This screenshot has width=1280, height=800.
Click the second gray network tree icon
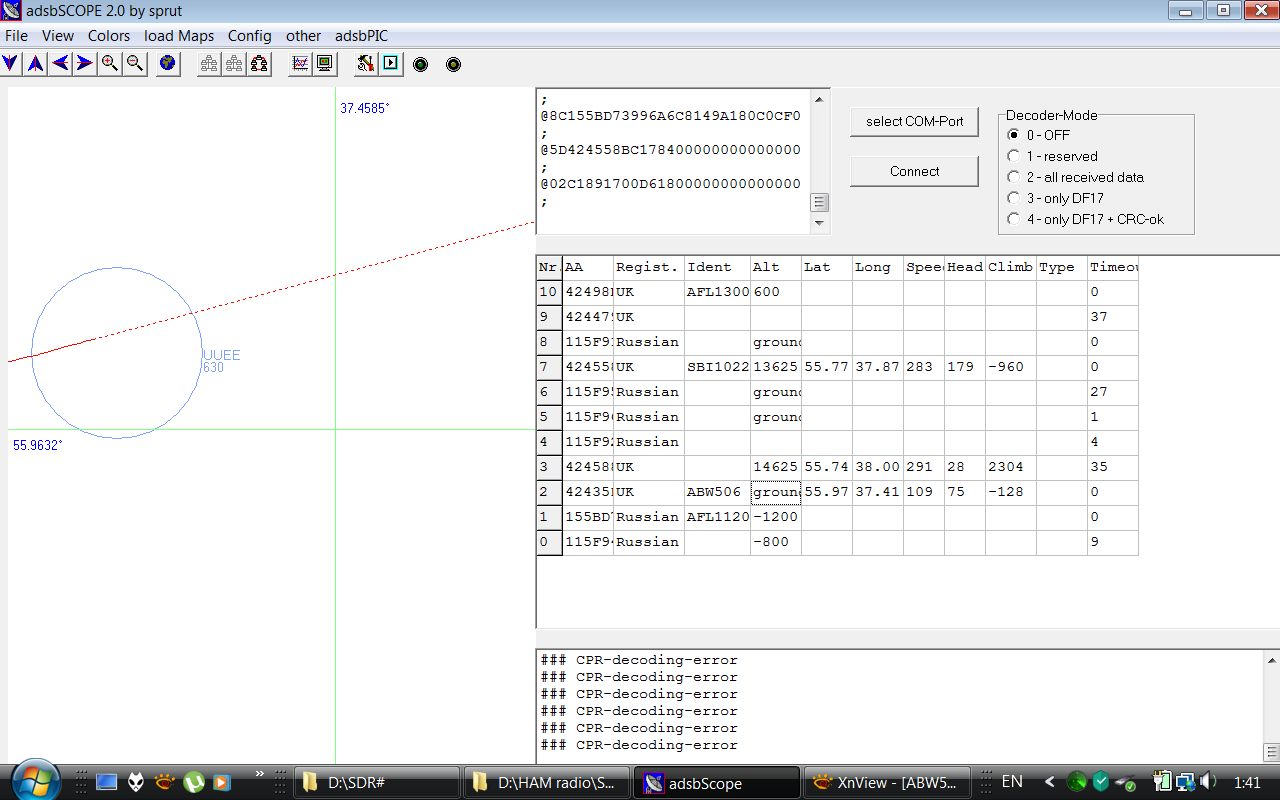coord(234,64)
